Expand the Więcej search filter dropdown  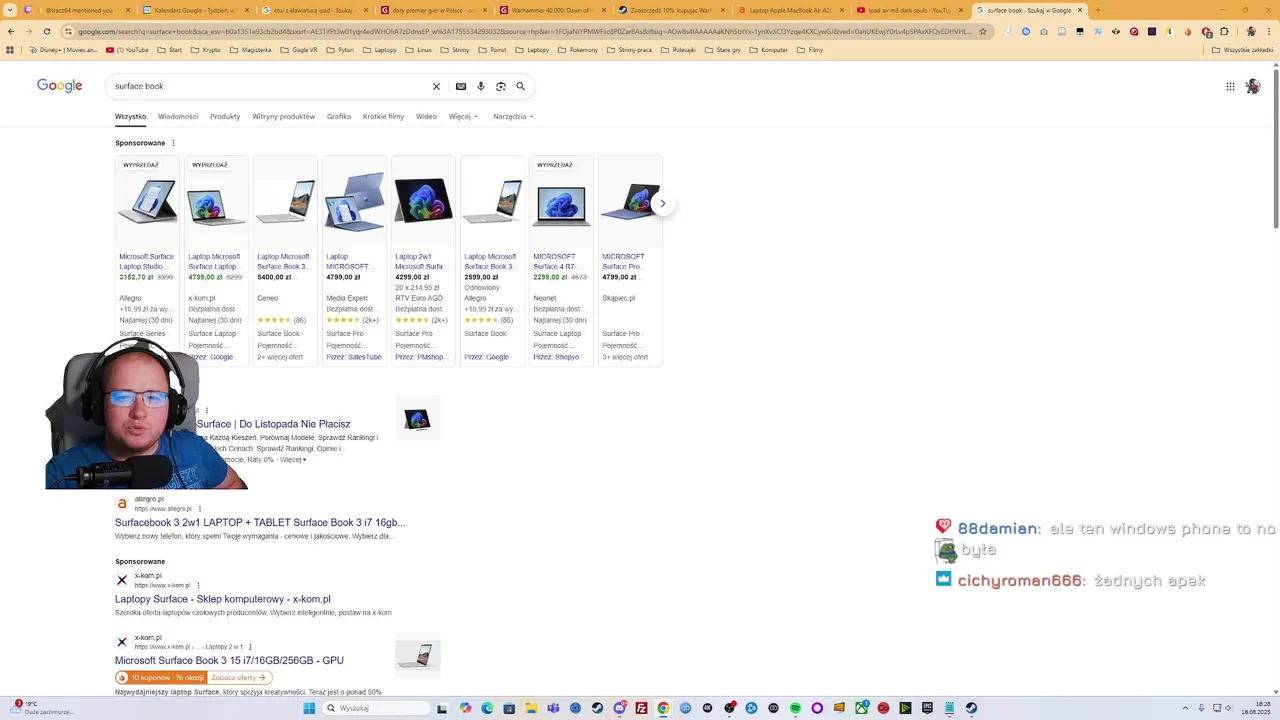(463, 117)
